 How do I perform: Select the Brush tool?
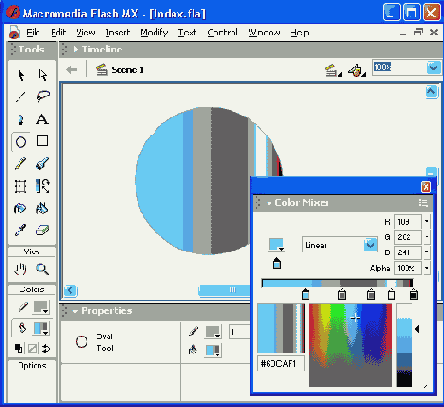pos(42,164)
